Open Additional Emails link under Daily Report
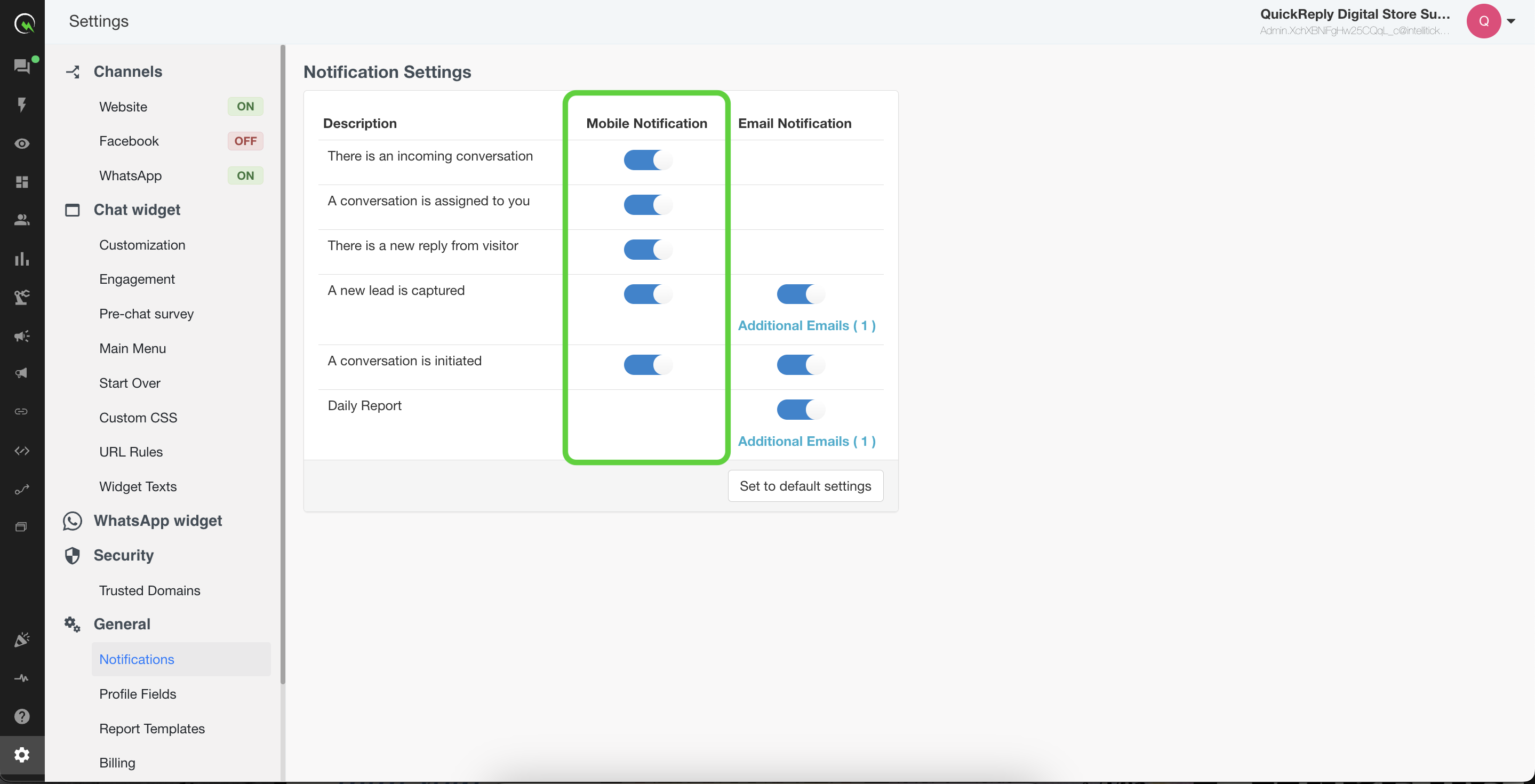Screen dimensions: 1535x784 coord(806,441)
